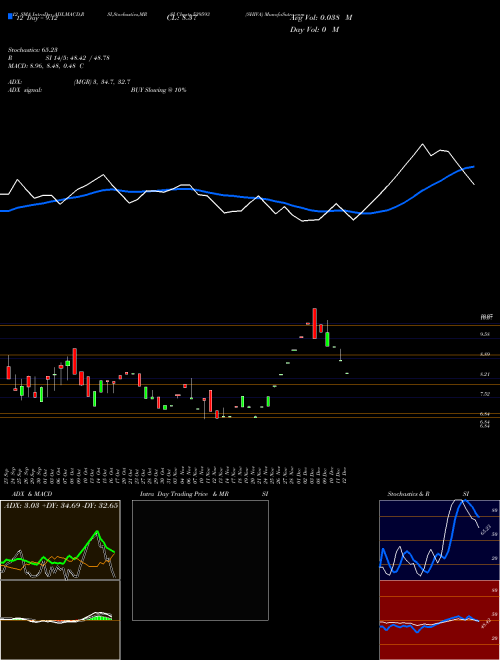Click the 8.21 price axis label
The width and height of the screenshot is (500, 660).
coord(485,374)
